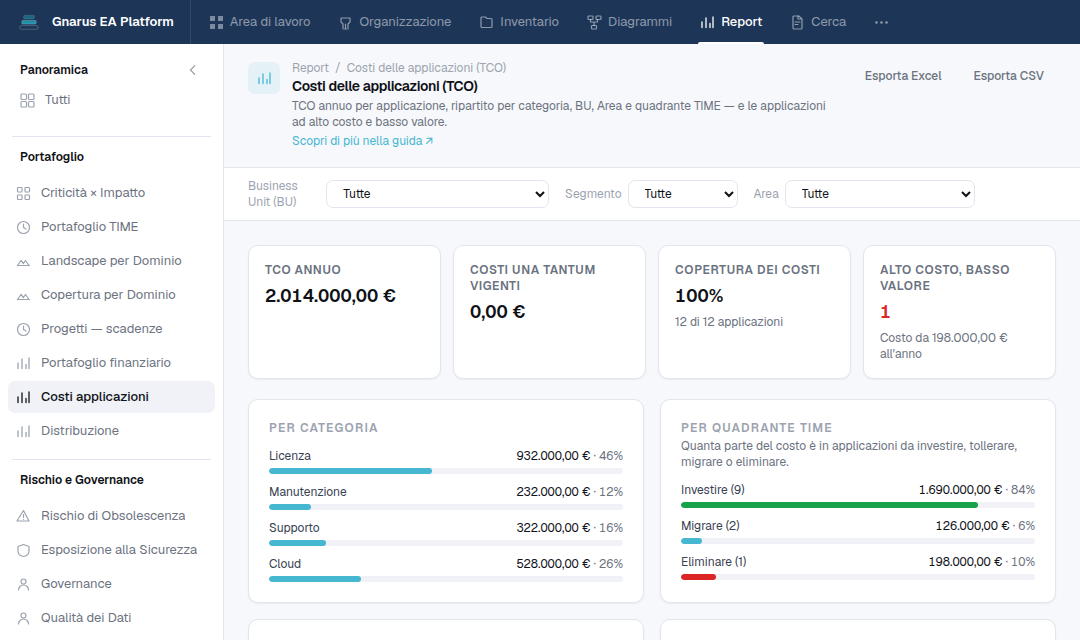Click the Portafoglio finanziario chart icon
The image size is (1080, 640).
23,363
